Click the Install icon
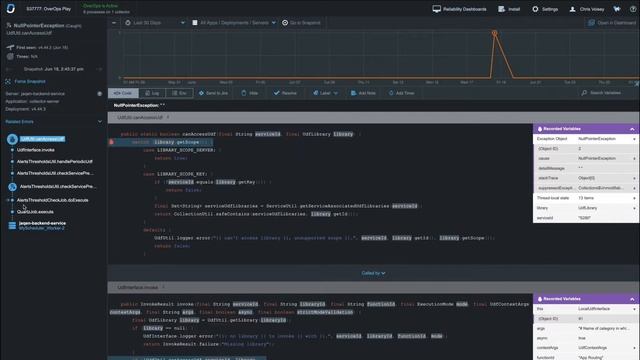 coord(501,9)
